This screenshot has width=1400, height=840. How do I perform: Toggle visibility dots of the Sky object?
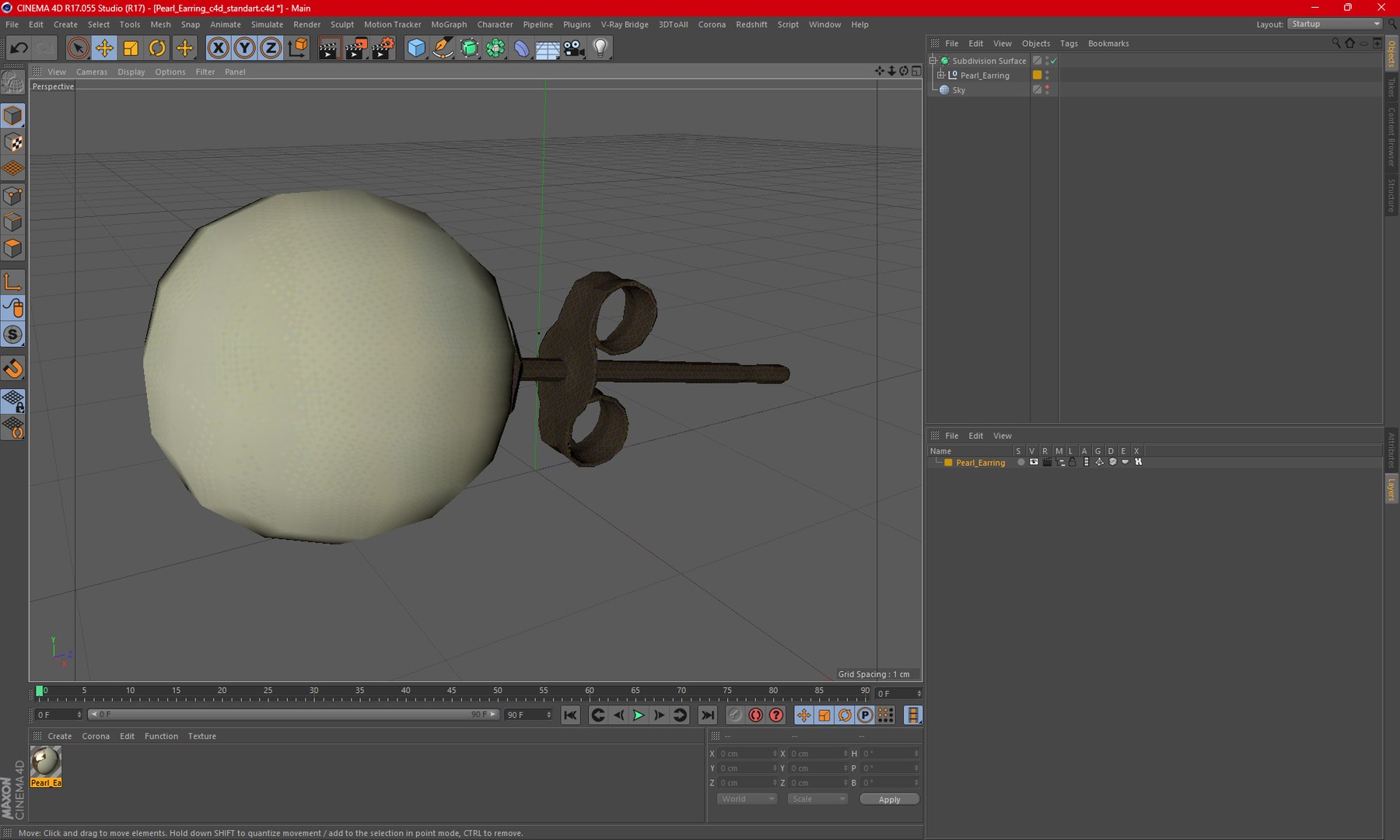point(1047,90)
